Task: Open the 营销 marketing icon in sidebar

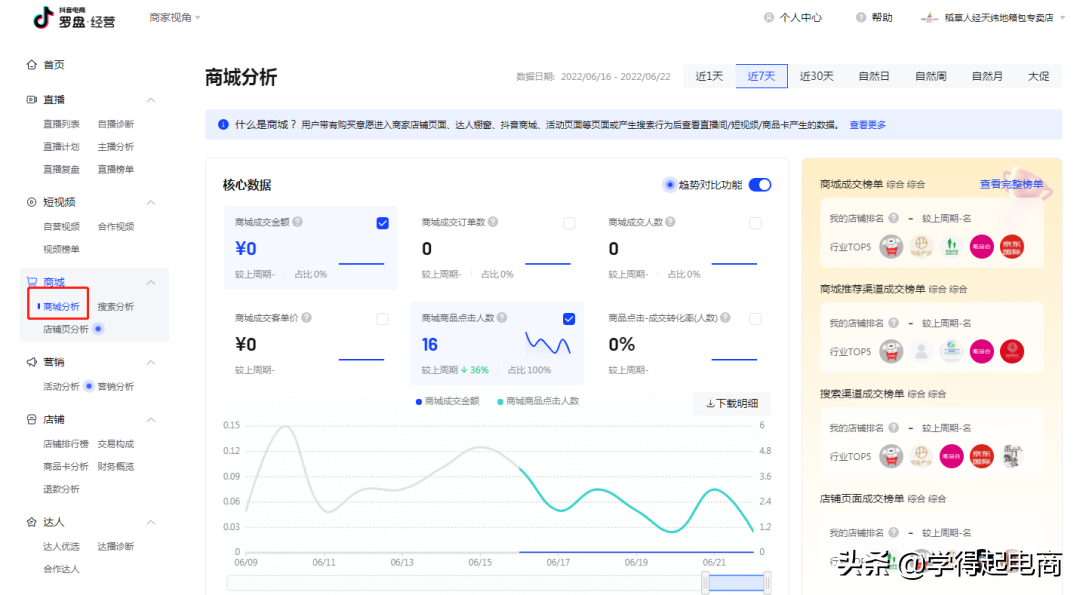Action: (x=30, y=362)
